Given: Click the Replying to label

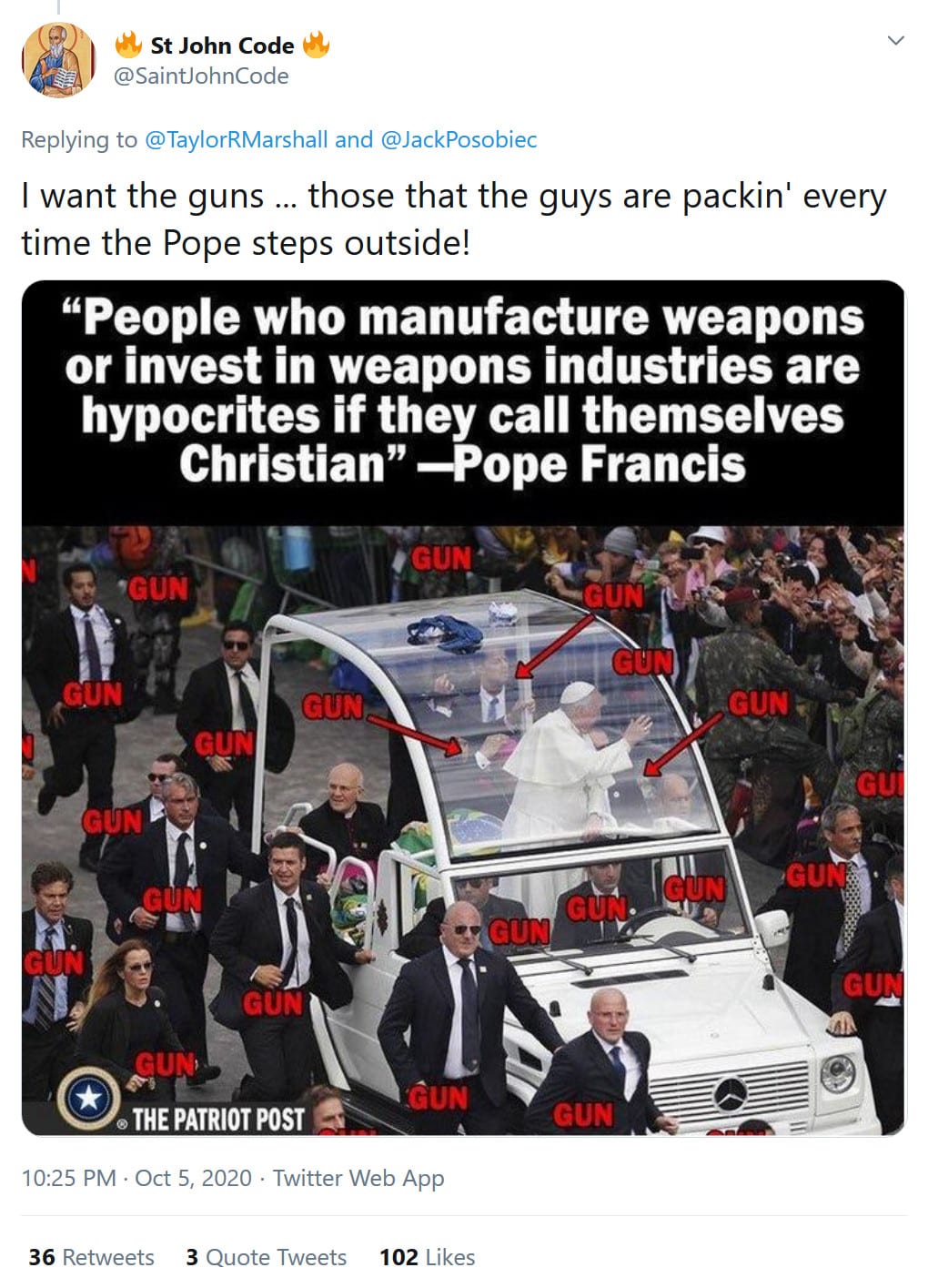Looking at the screenshot, I should click(79, 139).
